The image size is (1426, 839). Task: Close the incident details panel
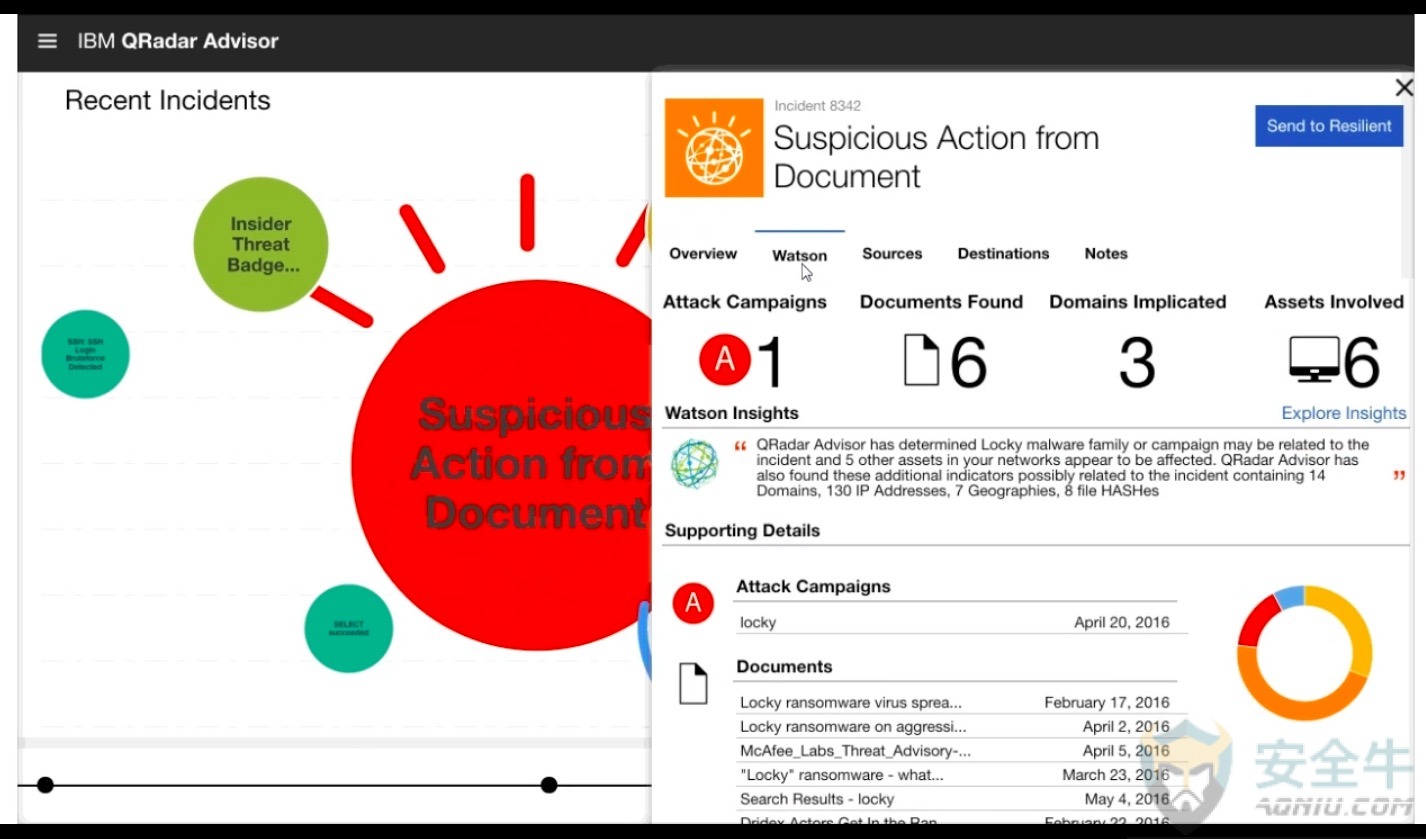point(1404,88)
